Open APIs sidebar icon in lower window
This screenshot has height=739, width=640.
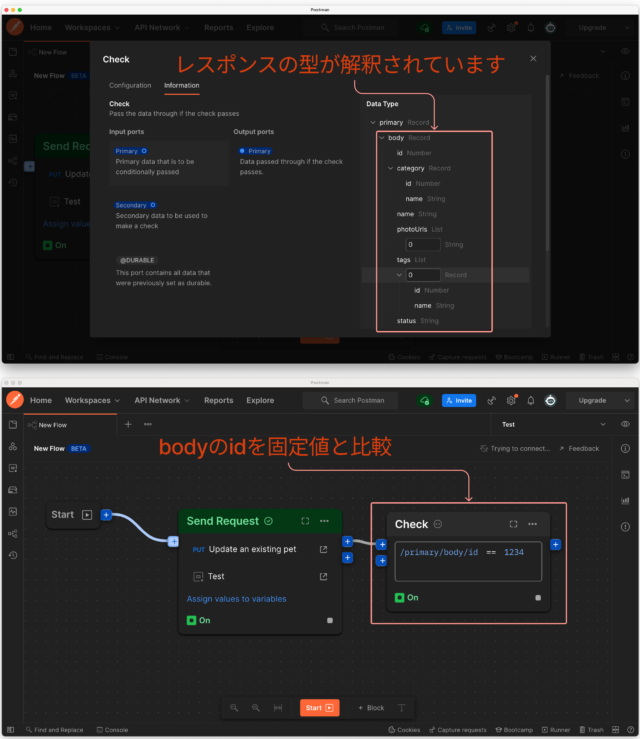click(x=13, y=446)
